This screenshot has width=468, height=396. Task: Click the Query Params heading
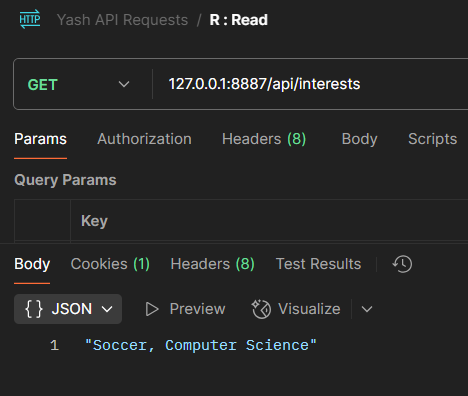point(65,180)
